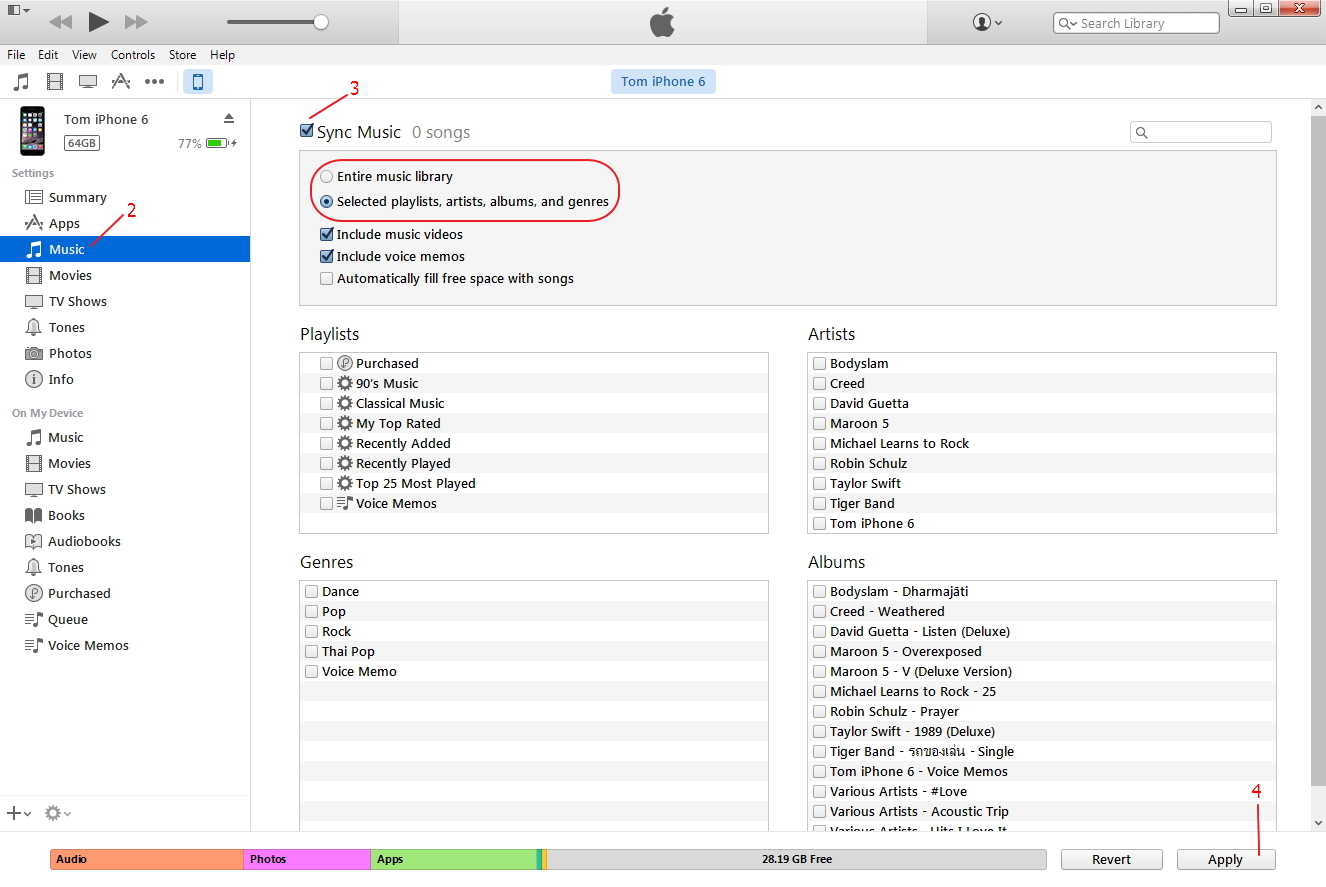Viewport: 1326px width, 887px height.
Task: Click the 64GB capacity badge
Action: pyautogui.click(x=82, y=143)
